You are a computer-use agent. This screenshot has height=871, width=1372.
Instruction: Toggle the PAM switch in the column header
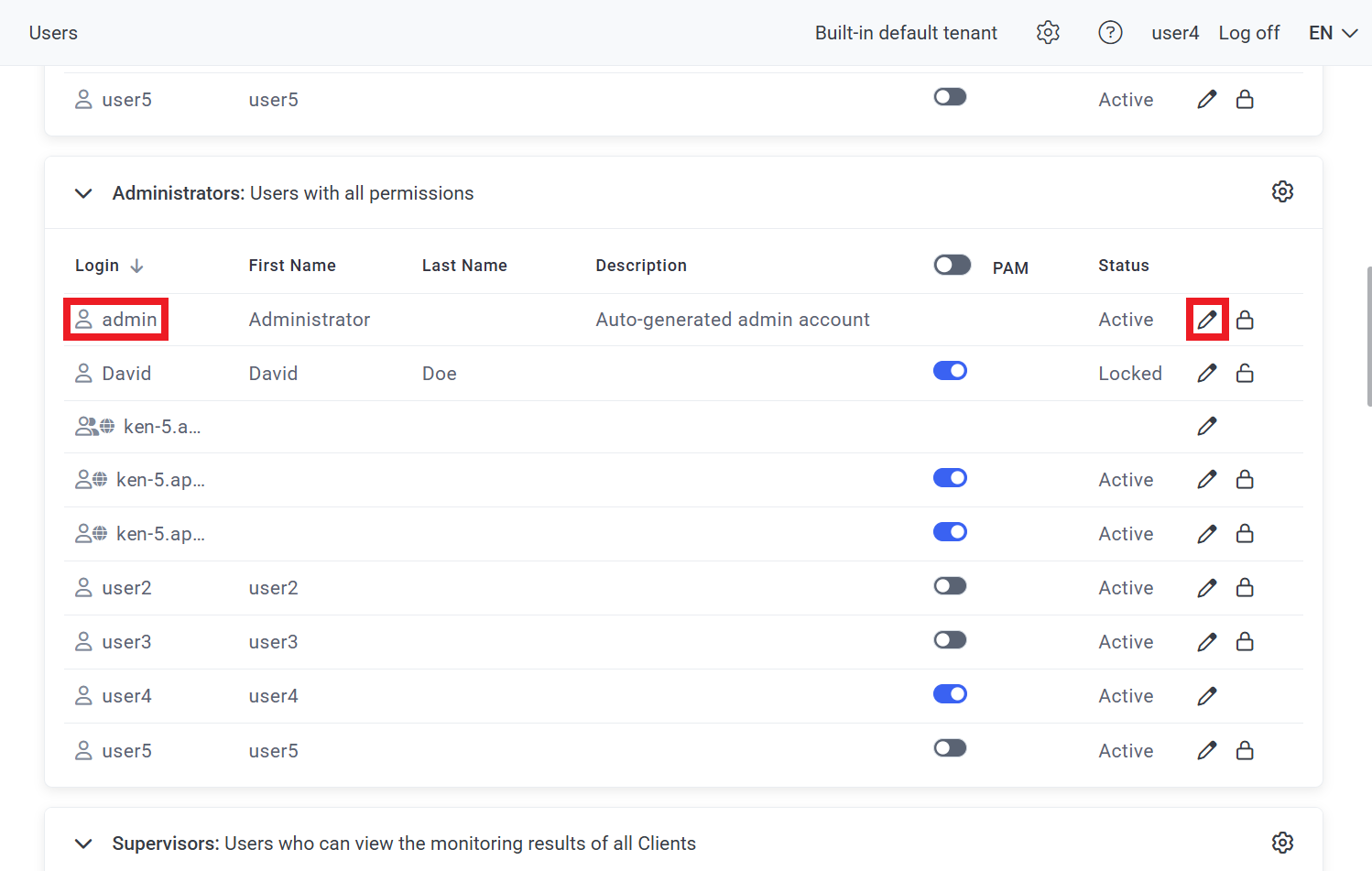(952, 266)
